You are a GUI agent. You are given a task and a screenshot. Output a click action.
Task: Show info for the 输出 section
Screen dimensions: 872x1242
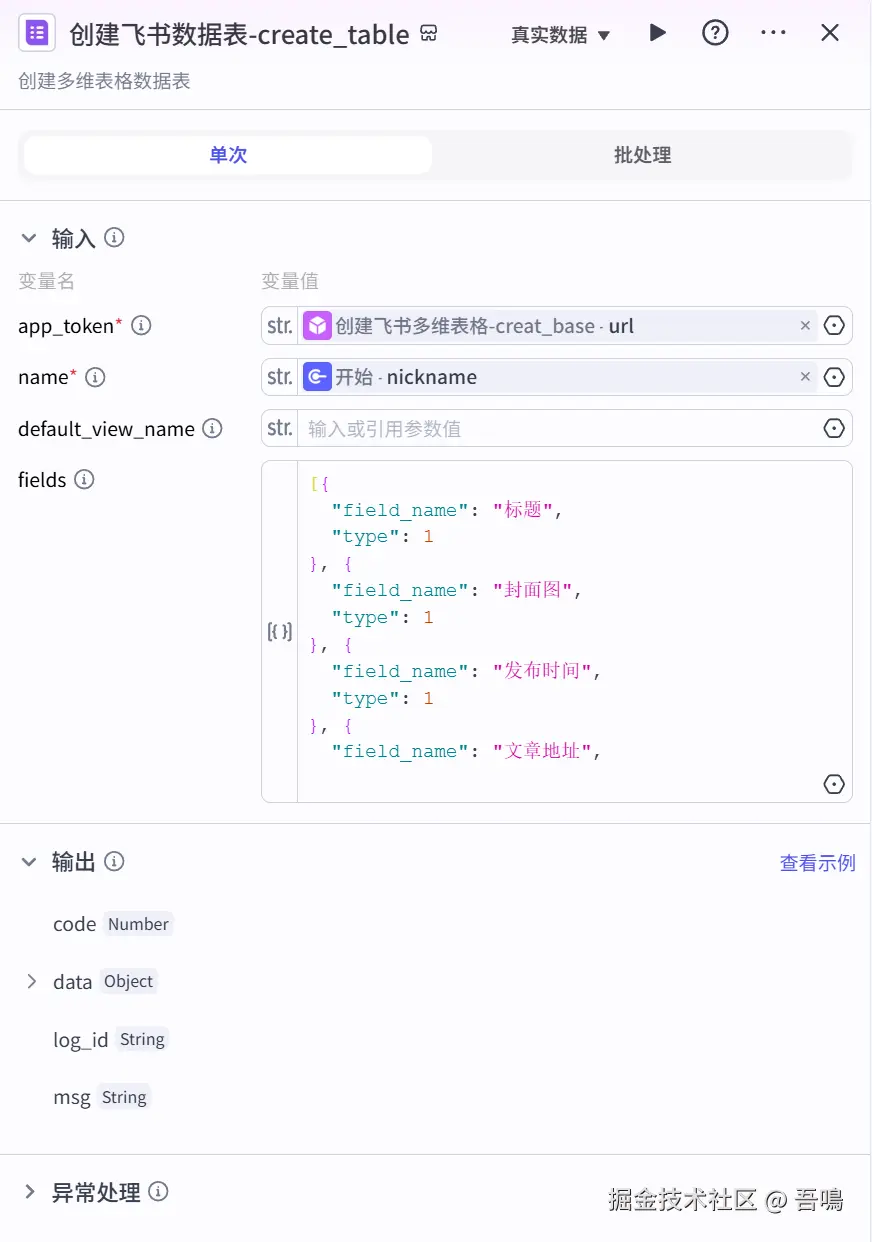point(115,861)
